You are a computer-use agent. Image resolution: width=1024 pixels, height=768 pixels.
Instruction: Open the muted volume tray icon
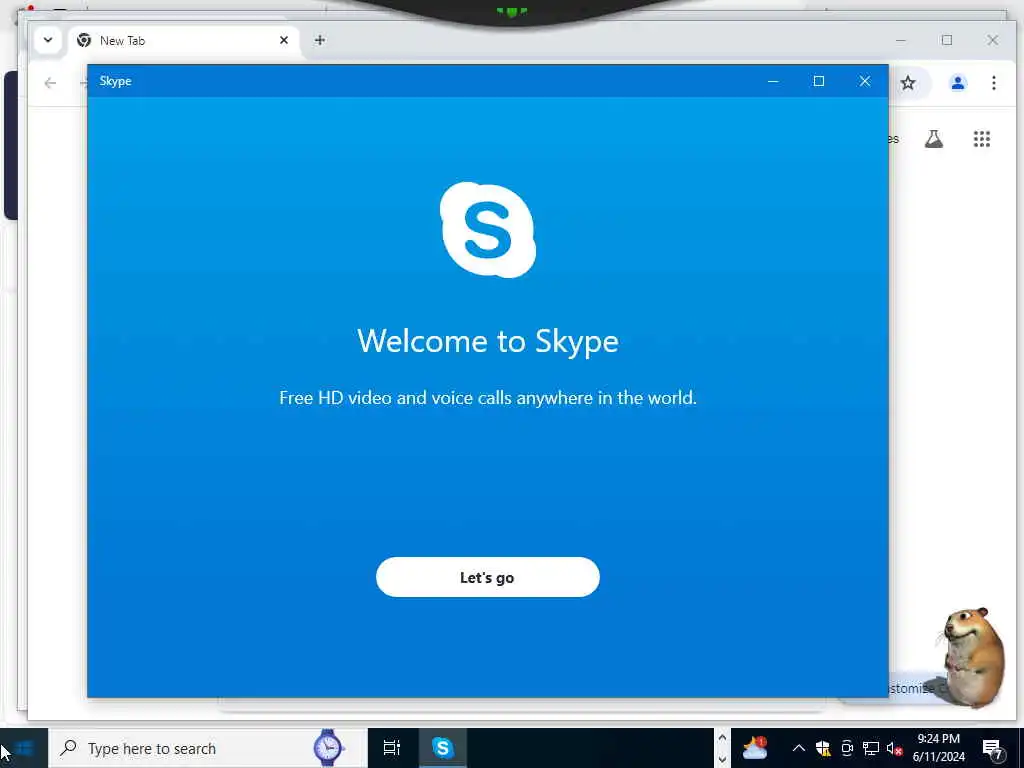coord(893,748)
